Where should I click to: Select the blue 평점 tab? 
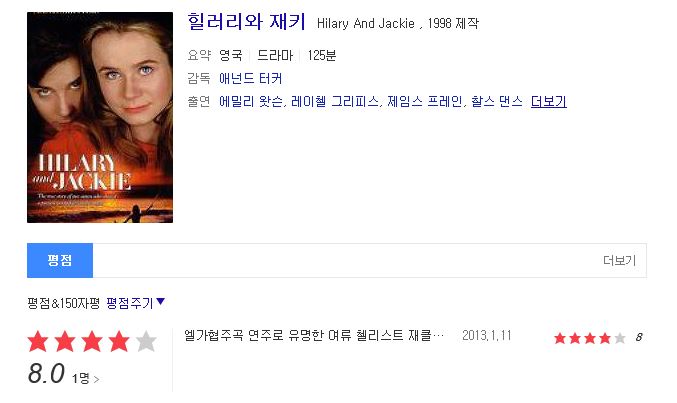[x=60, y=260]
